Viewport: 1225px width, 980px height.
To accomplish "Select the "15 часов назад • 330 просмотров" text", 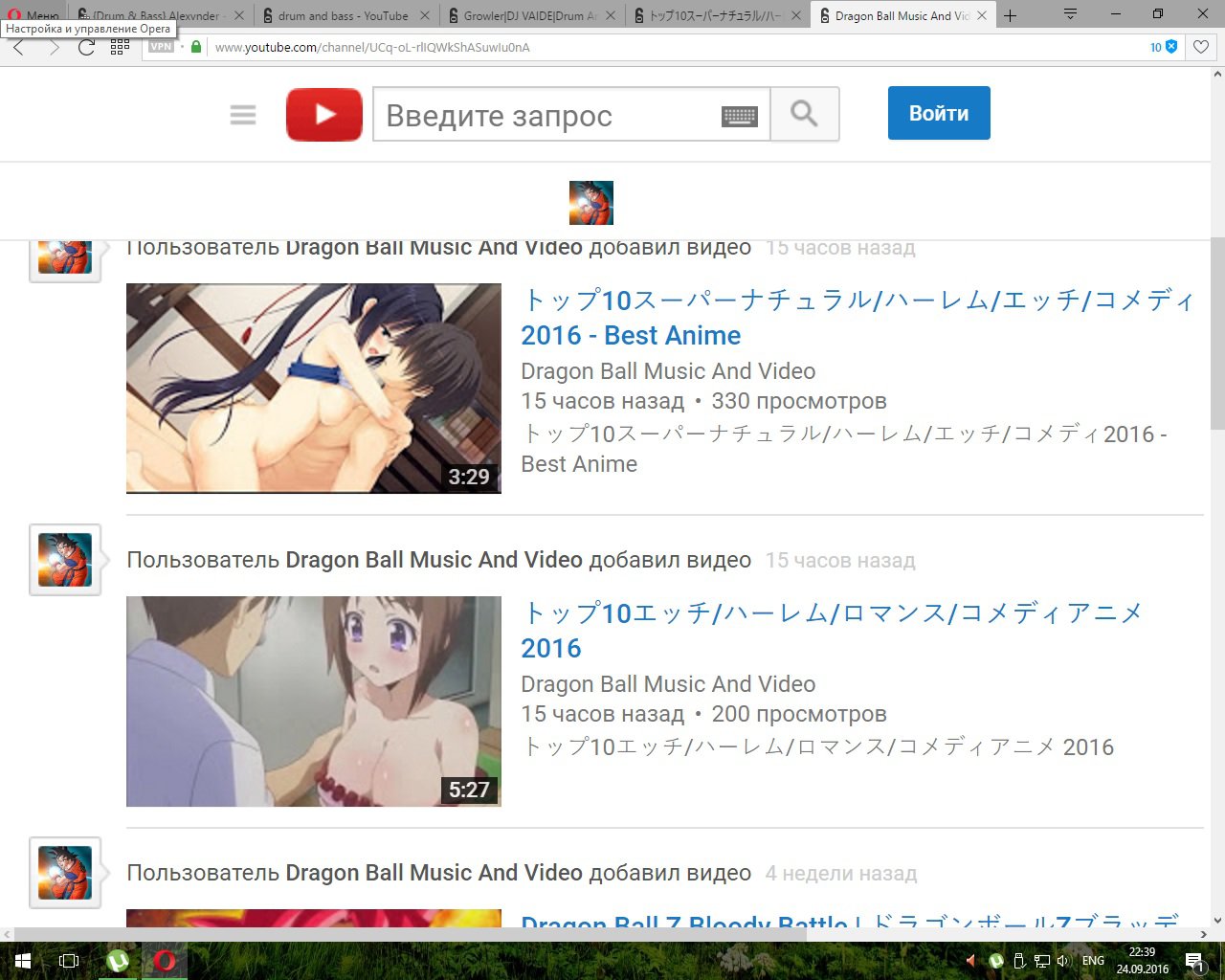I will [x=703, y=401].
